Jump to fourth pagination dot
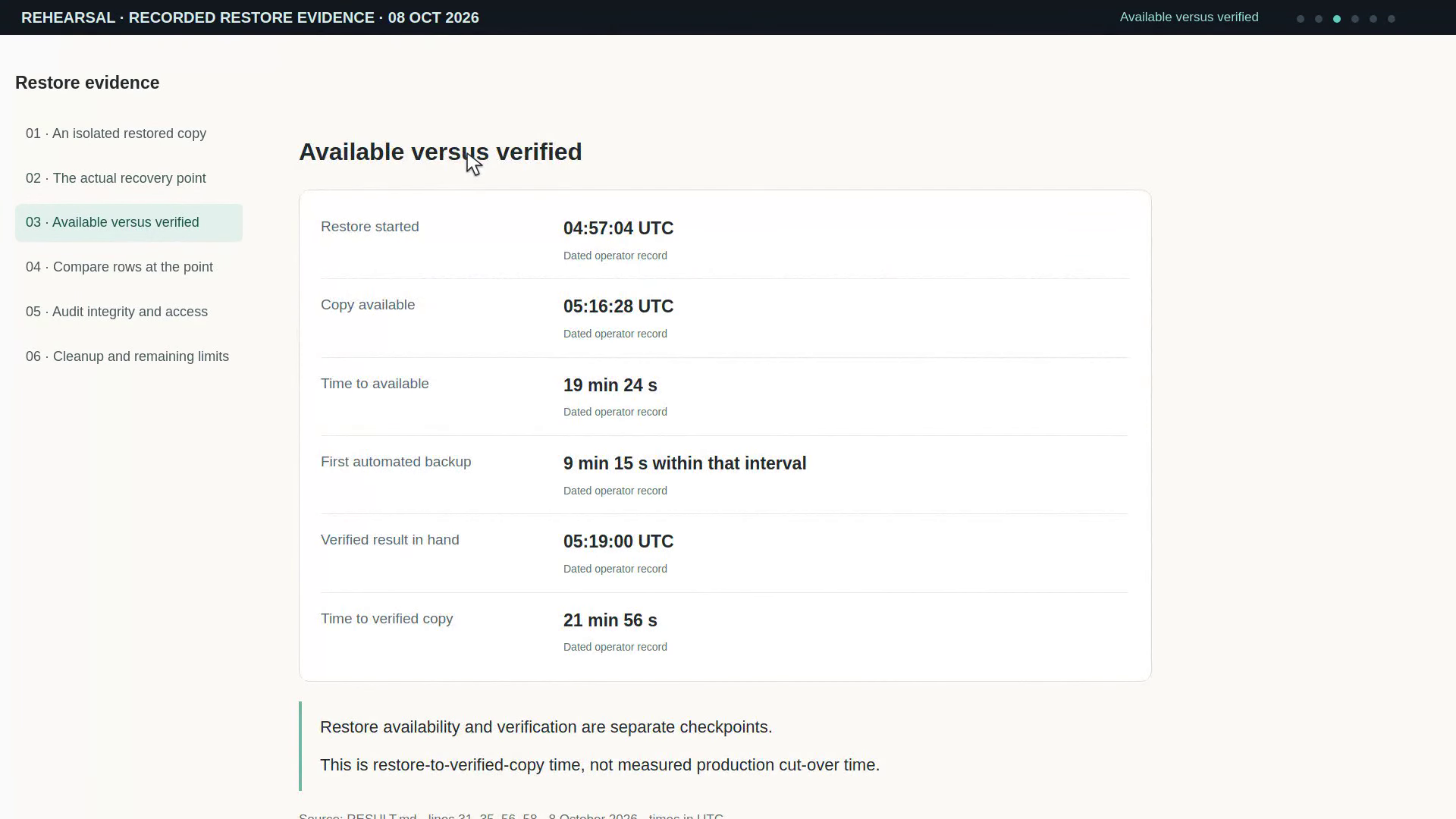The width and height of the screenshot is (1456, 819). [1355, 19]
